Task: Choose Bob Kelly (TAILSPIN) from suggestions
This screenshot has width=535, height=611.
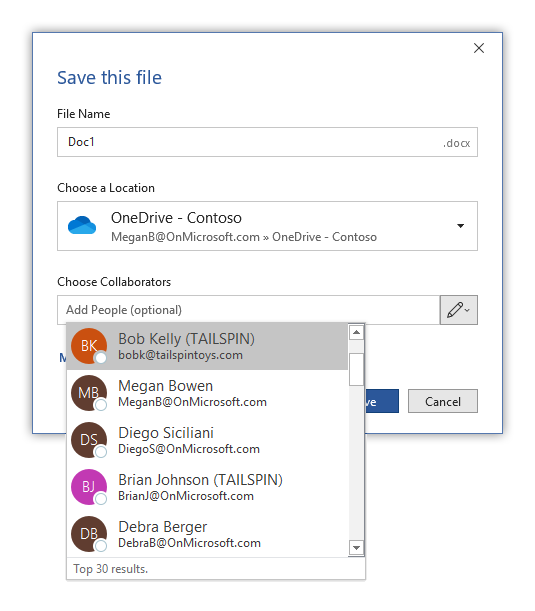Action: pyautogui.click(x=207, y=346)
